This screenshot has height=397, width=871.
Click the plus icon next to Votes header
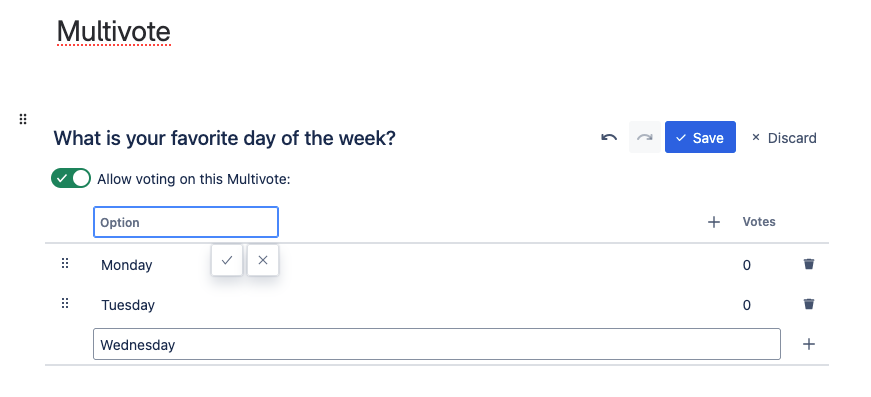coord(714,222)
